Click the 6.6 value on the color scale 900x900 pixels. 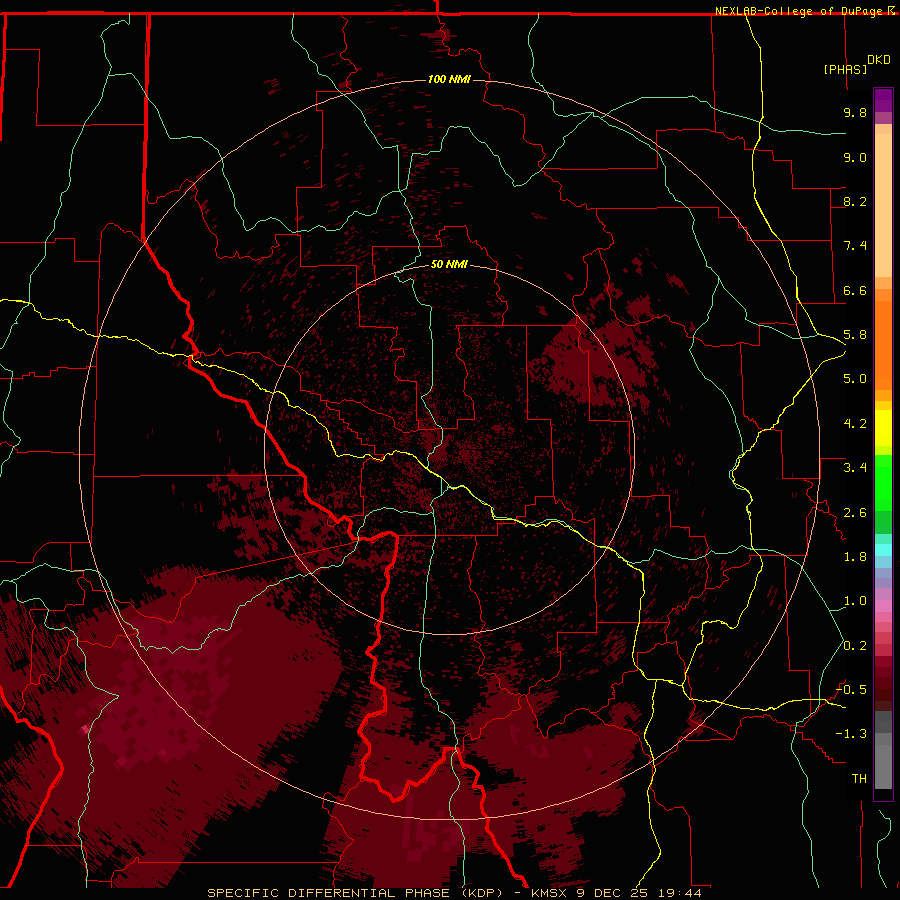(x=855, y=290)
